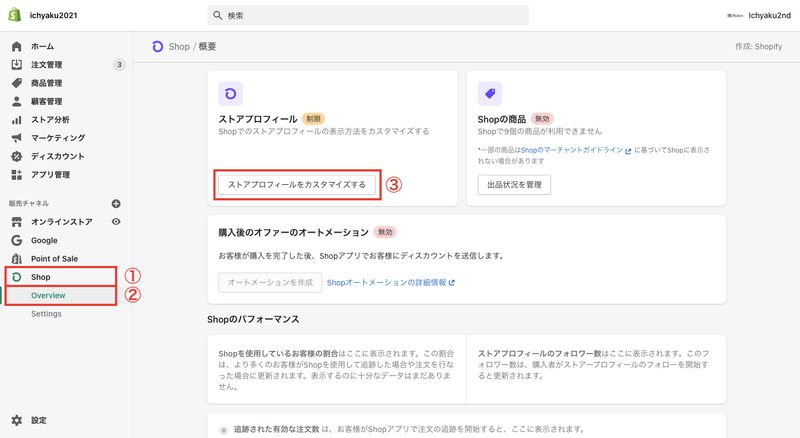This screenshot has width=800, height=438.
Task: Click the 商品管理 tag icon
Action: point(16,83)
